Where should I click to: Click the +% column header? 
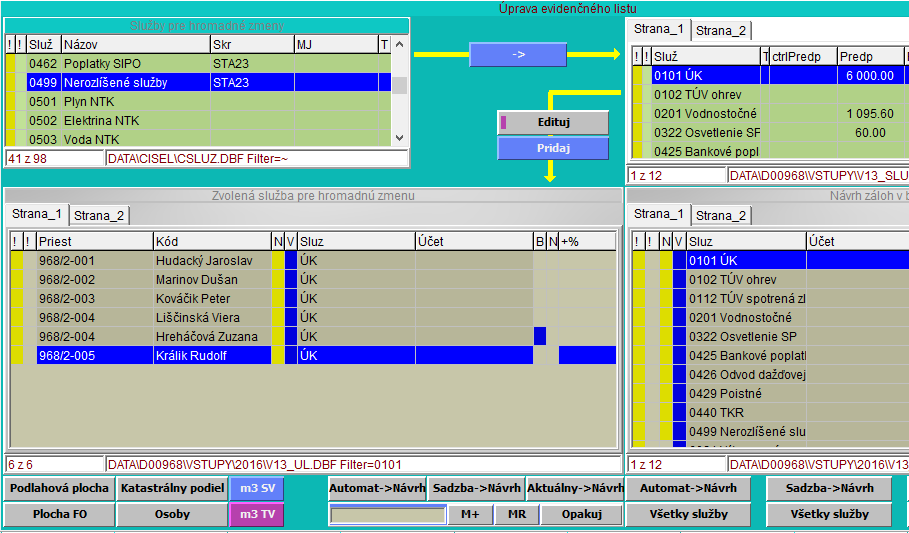(x=587, y=242)
